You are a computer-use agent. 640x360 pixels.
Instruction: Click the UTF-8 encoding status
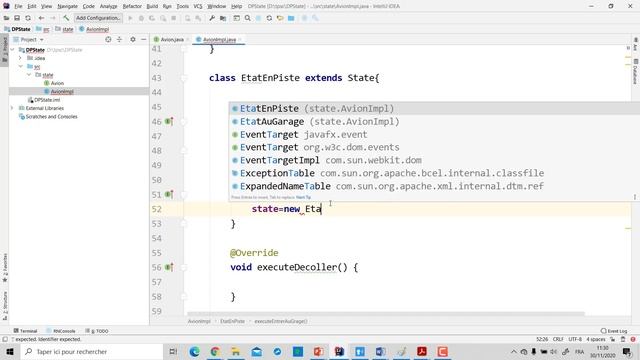[x=575, y=339]
